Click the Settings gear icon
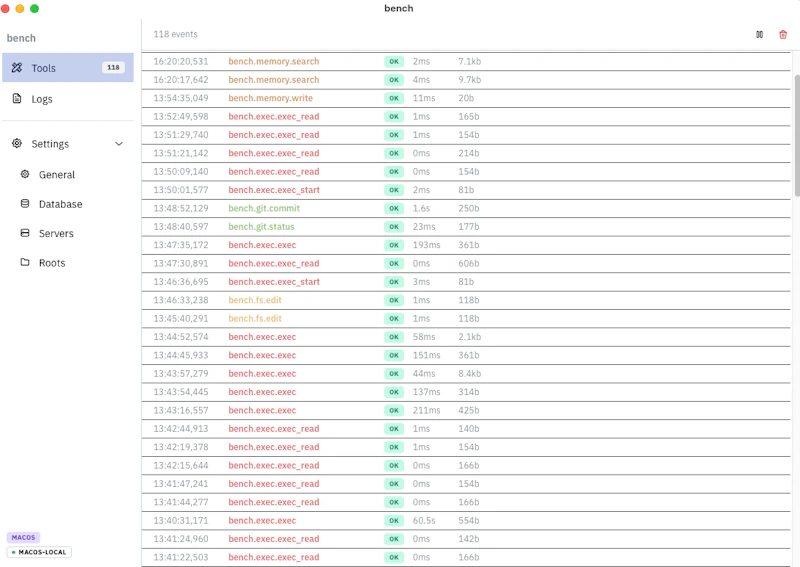Image resolution: width=800 pixels, height=567 pixels. click(x=17, y=143)
